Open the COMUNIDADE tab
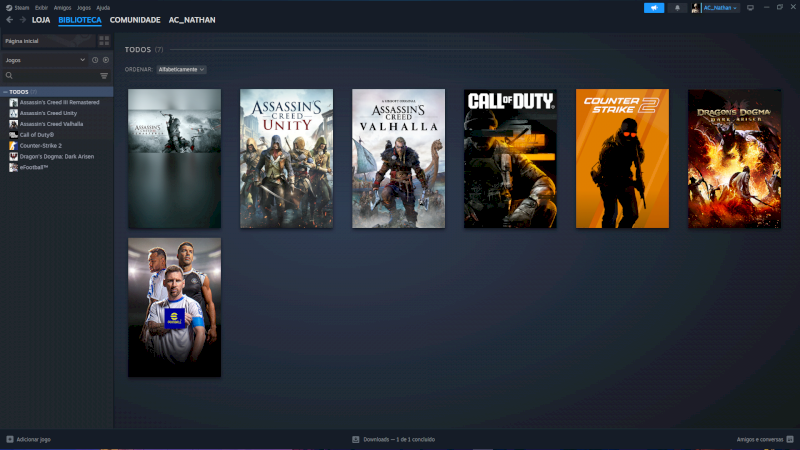 click(135, 20)
